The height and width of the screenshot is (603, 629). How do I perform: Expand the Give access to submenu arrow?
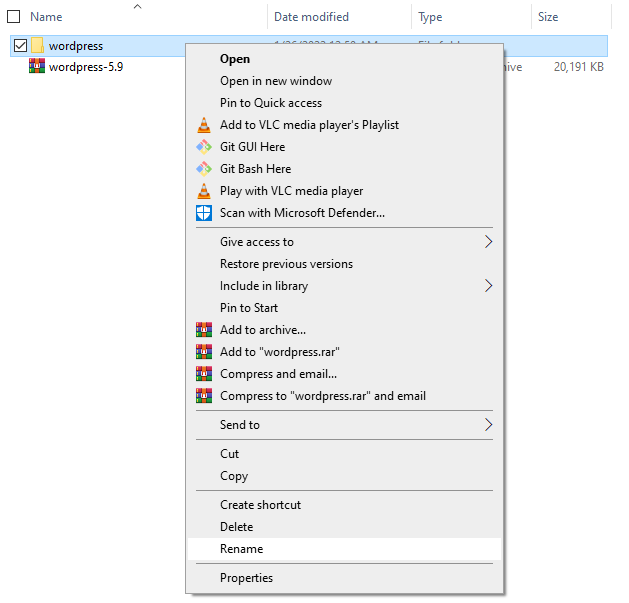[x=488, y=242]
